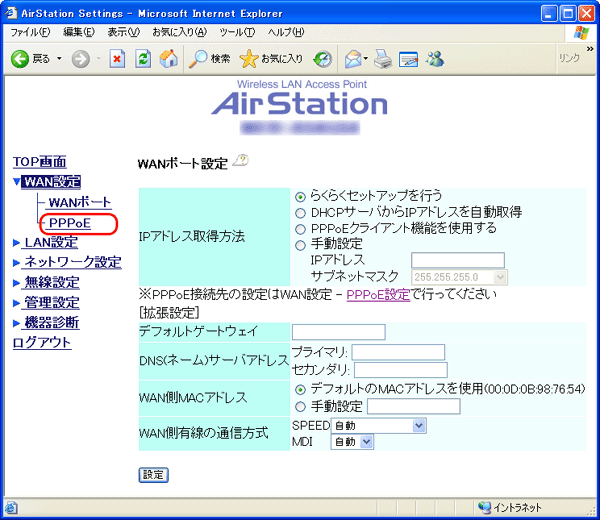Click the Edit page toolbar icon

pyautogui.click(x=408, y=59)
